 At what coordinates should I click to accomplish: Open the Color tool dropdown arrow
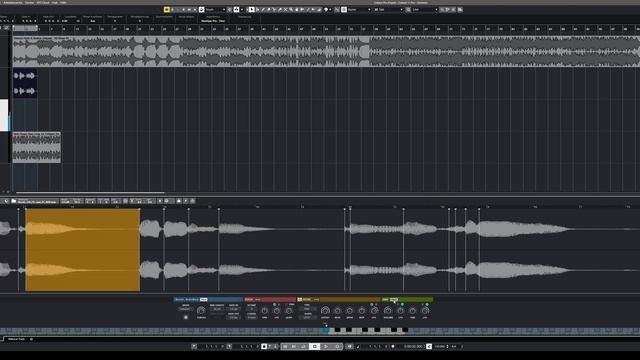point(331,9)
